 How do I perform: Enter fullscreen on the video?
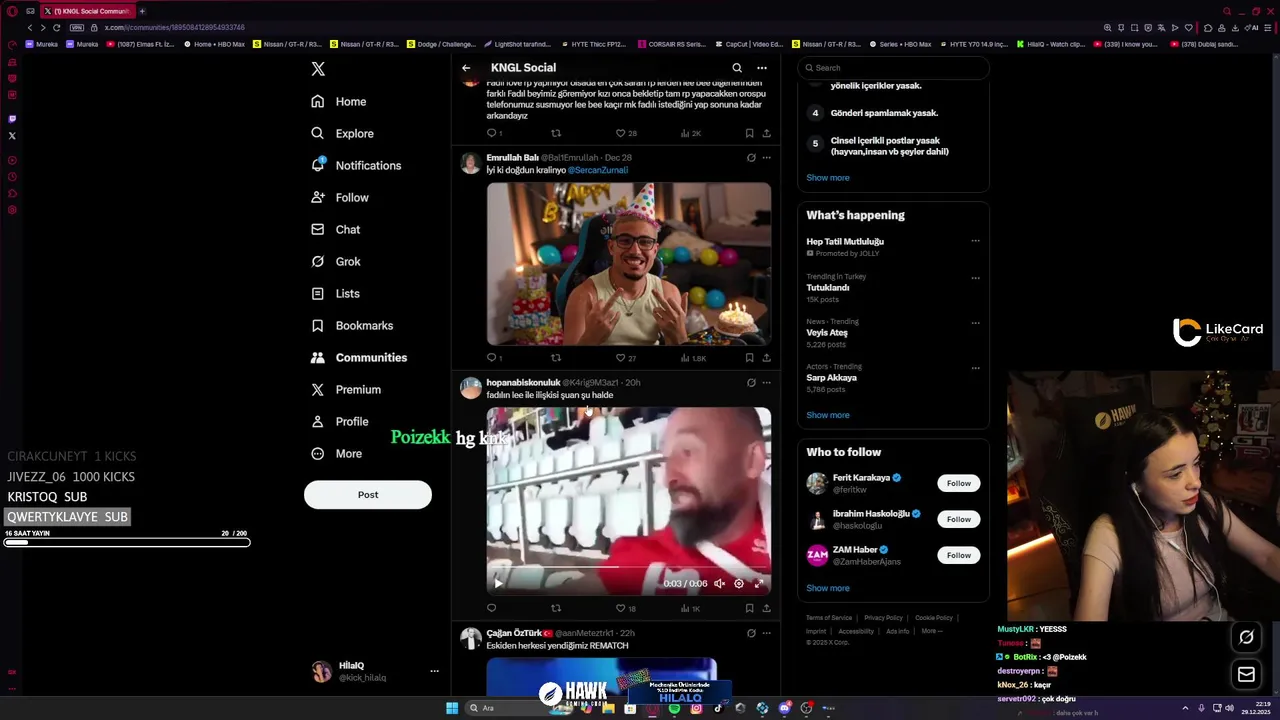[759, 583]
